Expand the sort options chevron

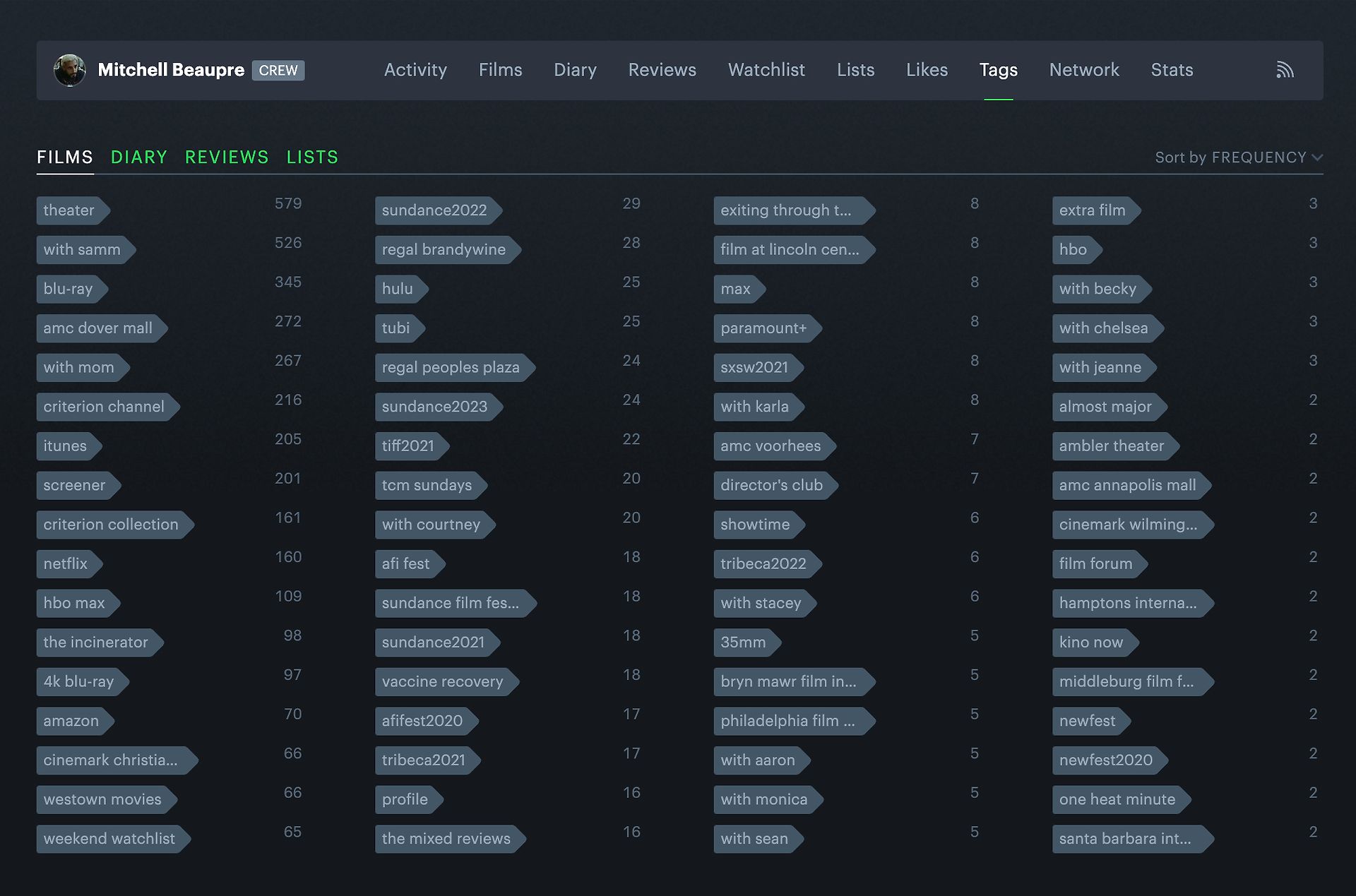pos(1318,158)
